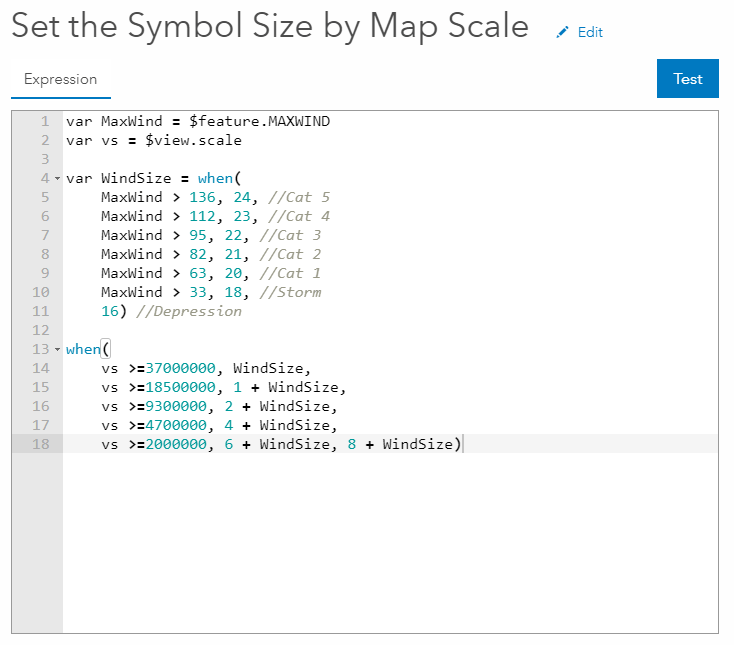Click the pencil icon beside Edit
Image resolution: width=734 pixels, height=645 pixels.
(x=562, y=32)
